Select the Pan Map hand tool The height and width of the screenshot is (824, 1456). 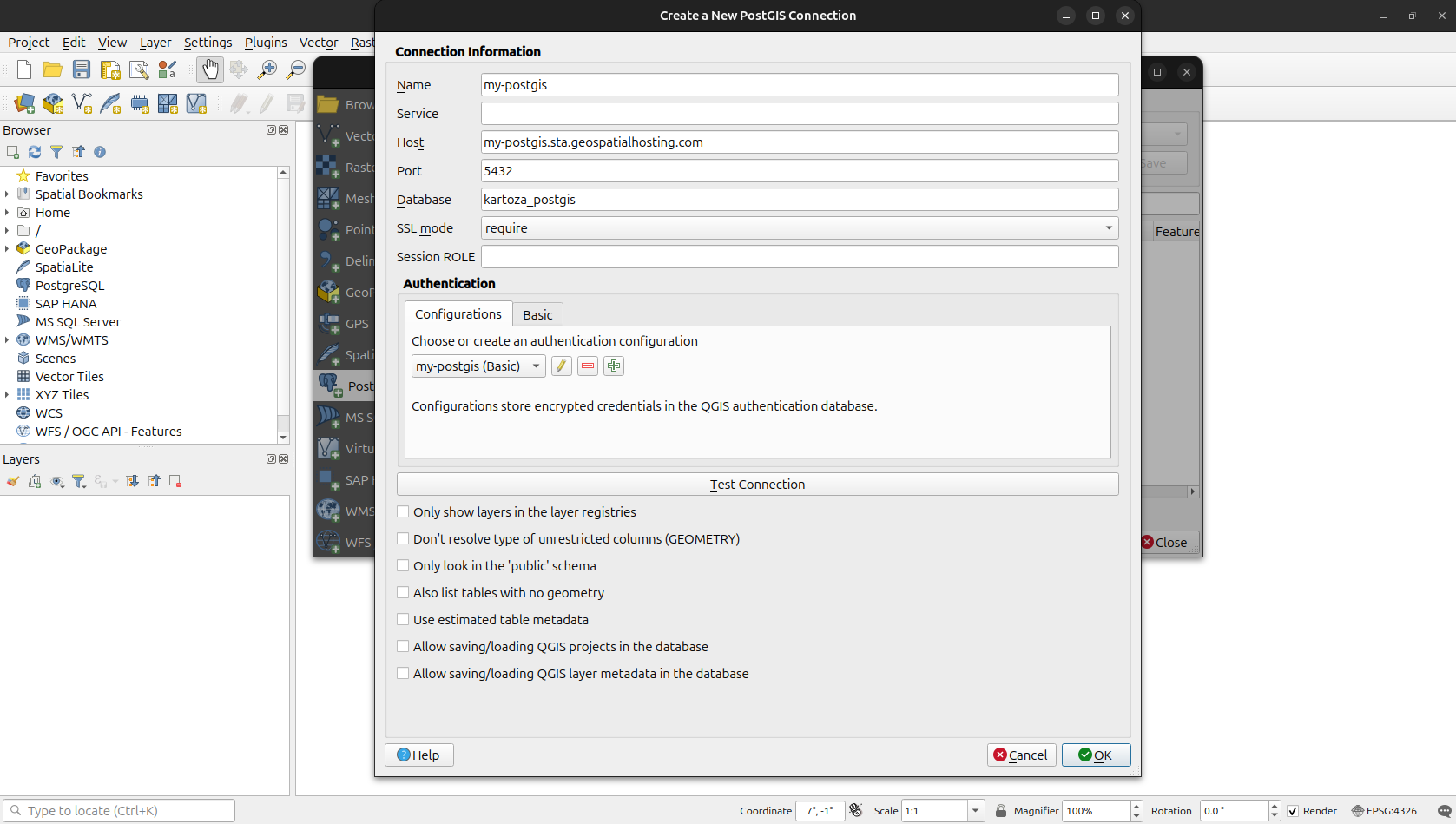(x=209, y=70)
